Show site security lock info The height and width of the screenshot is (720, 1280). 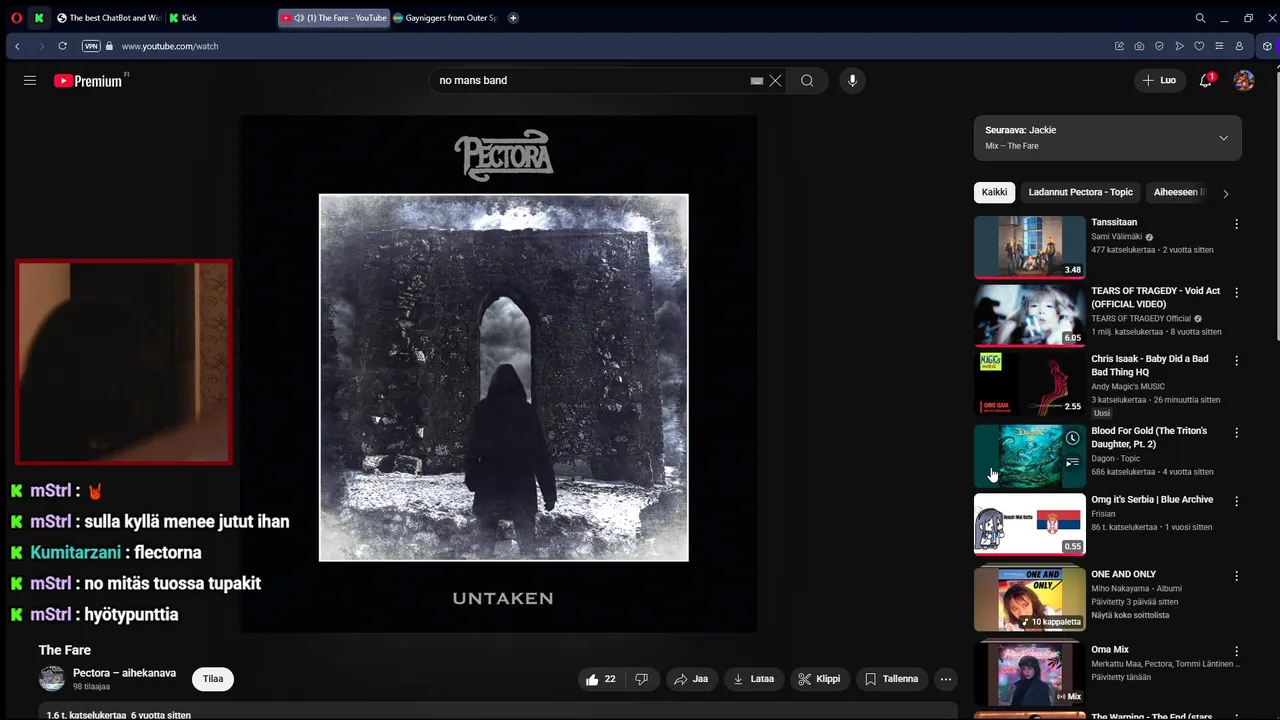coord(109,46)
